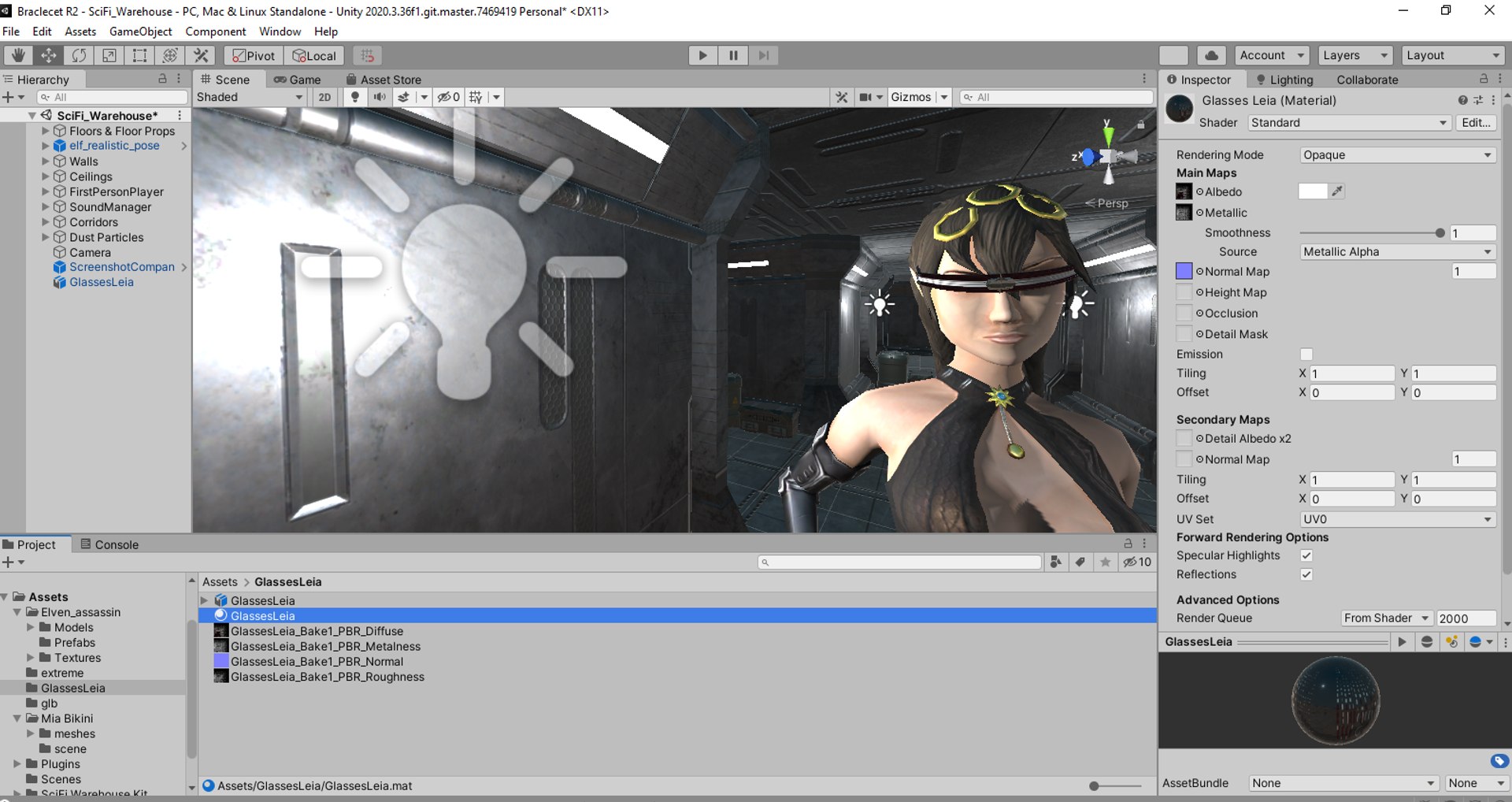Open the Layers dropdown button

[x=1354, y=55]
